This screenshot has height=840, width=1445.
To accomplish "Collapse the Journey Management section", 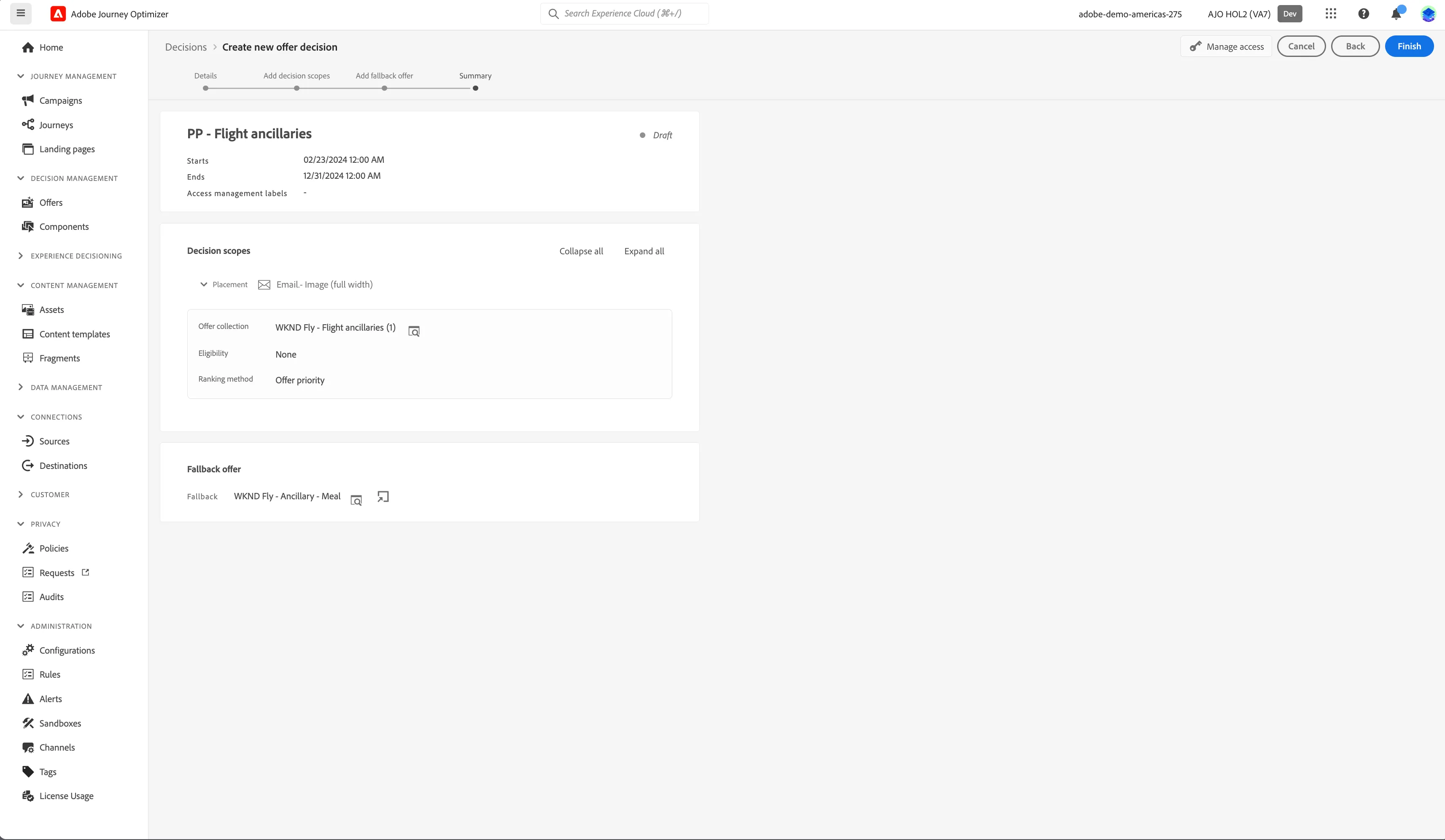I will tap(21, 75).
